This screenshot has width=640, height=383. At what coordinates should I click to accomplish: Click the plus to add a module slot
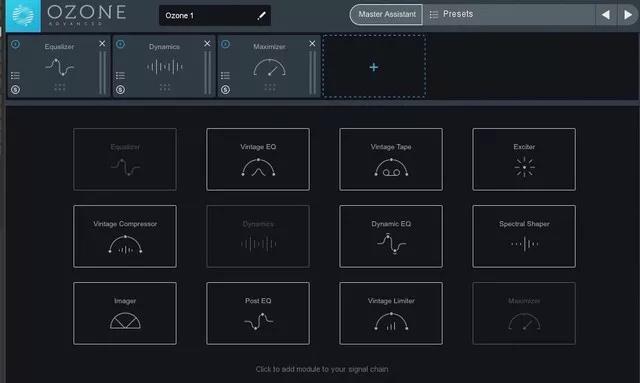point(373,67)
